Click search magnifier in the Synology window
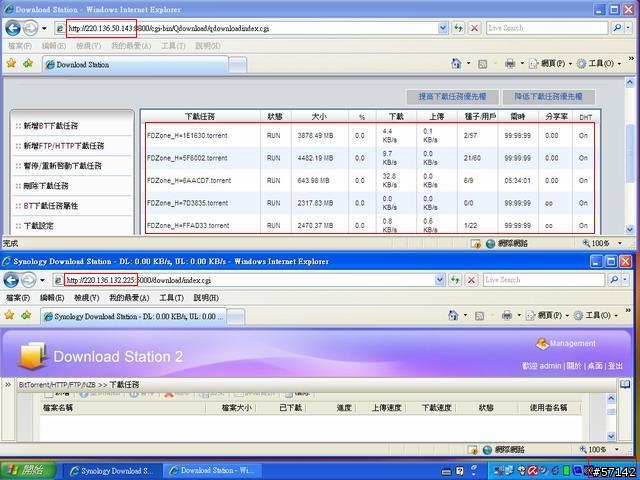The image size is (640, 480). coord(614,280)
